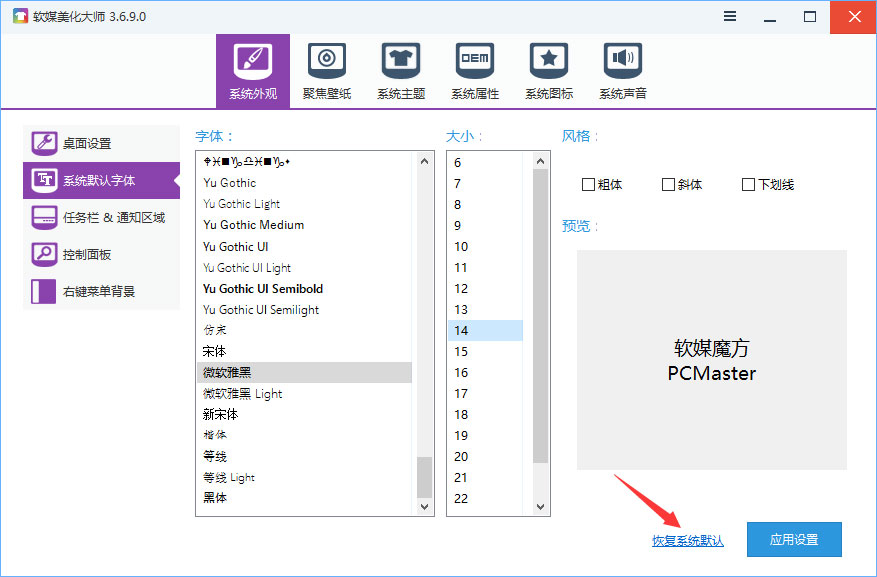The height and width of the screenshot is (577, 877).
Task: Open the hamburger menu
Action: coord(729,16)
